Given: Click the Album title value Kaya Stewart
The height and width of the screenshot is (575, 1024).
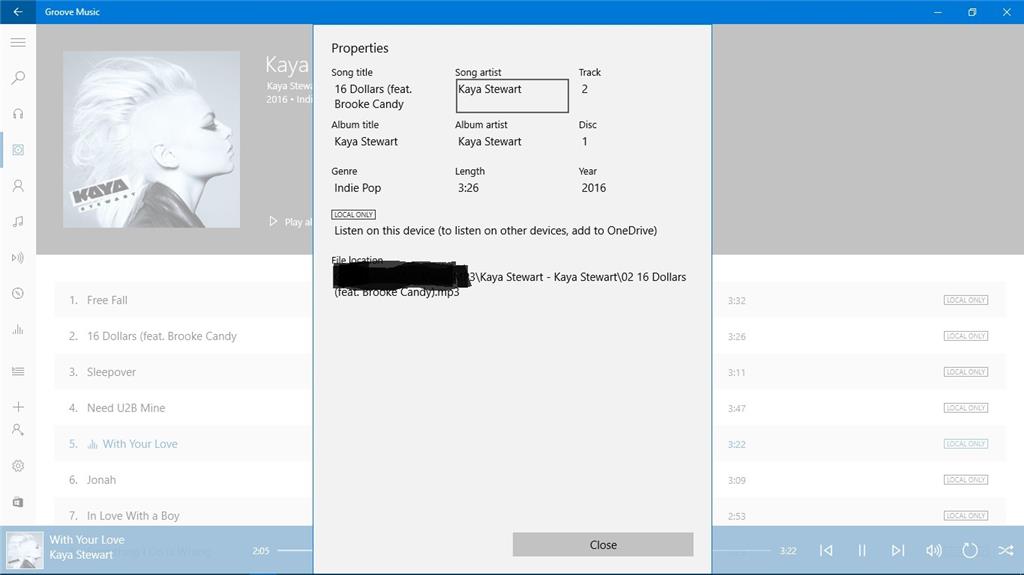Looking at the screenshot, I should tap(366, 141).
